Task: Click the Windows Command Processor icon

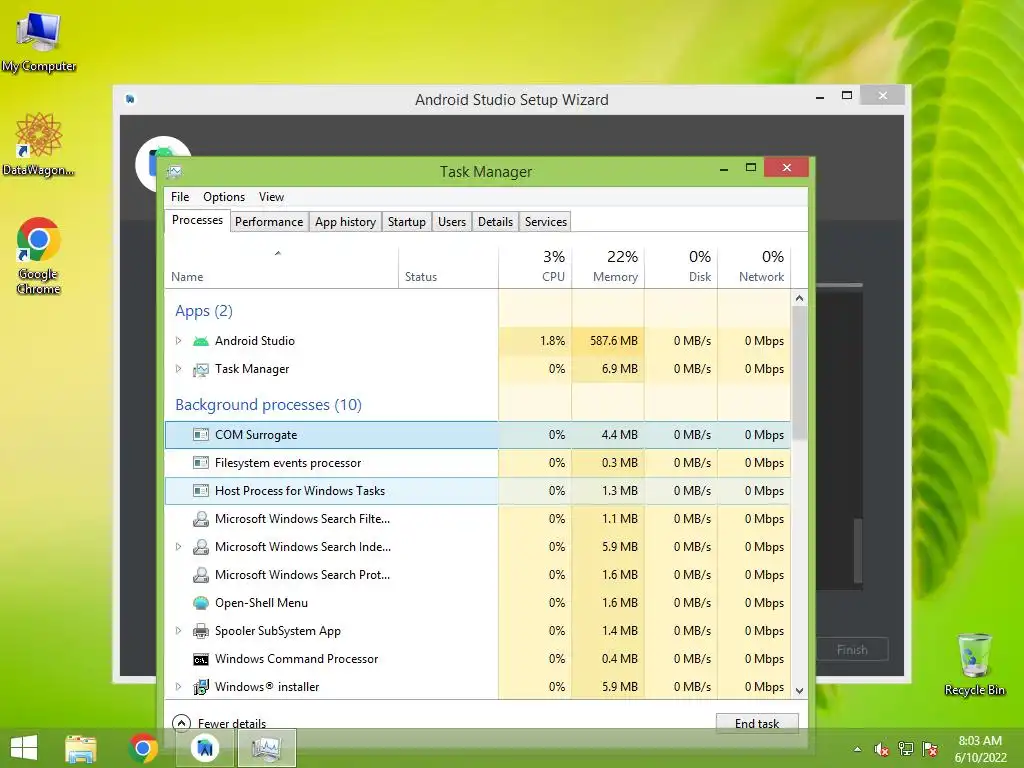Action: pos(201,660)
